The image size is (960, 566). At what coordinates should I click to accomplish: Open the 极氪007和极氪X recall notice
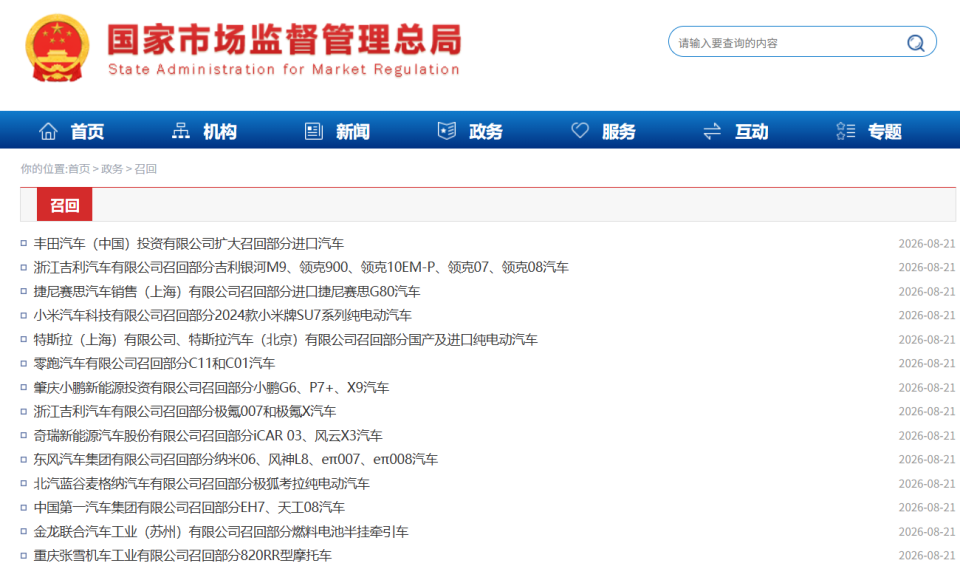click(x=185, y=412)
